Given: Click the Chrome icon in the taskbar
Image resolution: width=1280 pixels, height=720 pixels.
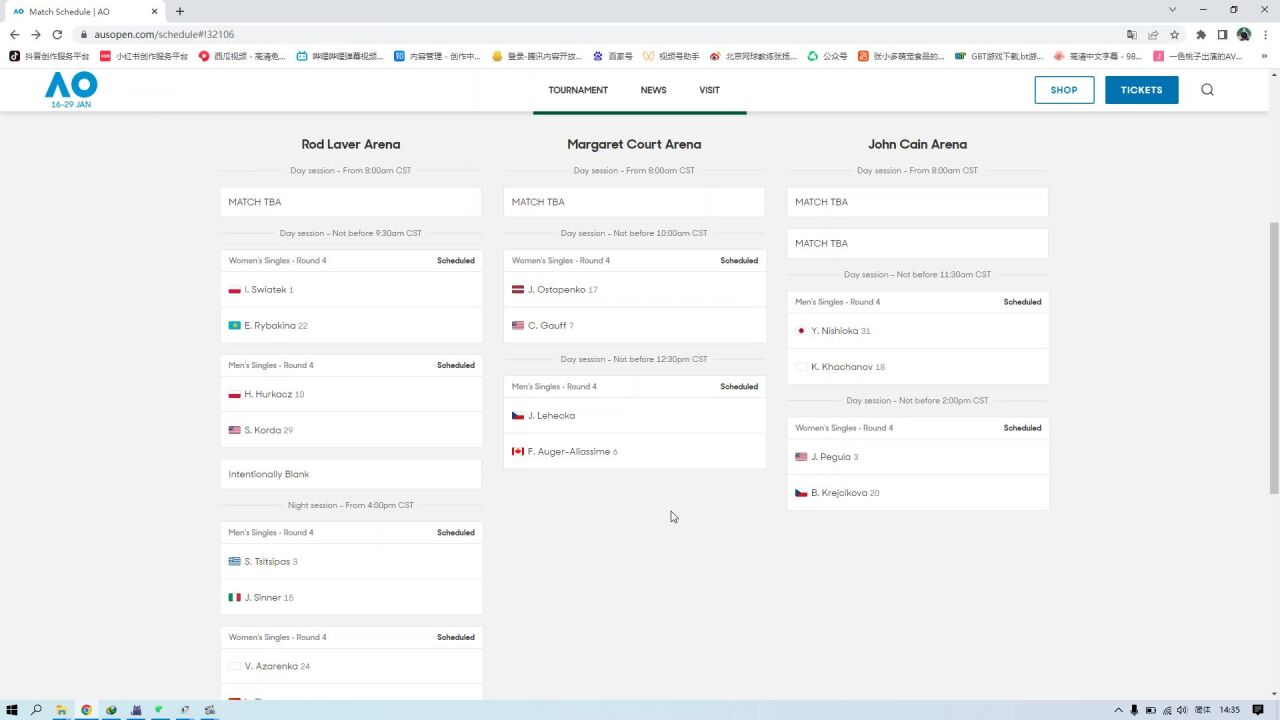Looking at the screenshot, I should point(86,710).
